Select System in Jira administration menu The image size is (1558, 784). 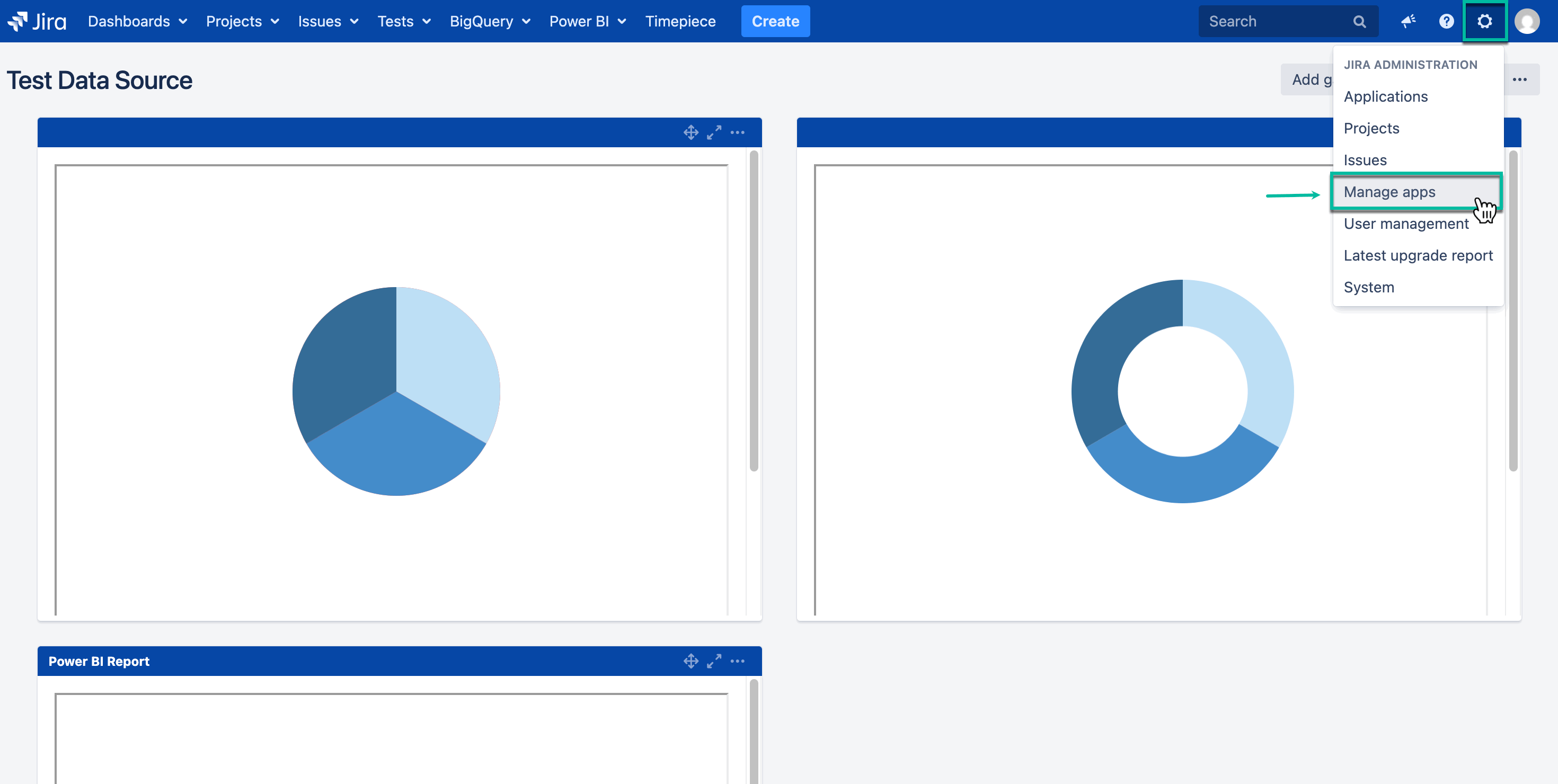click(1369, 287)
